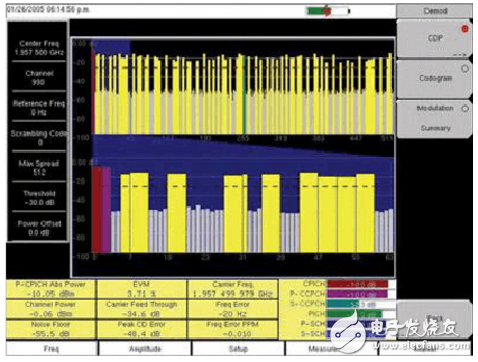Viewport: 478px width, 362px height.
Task: Click the purple P-CCPCH bar in lower graph
Action: point(106,210)
